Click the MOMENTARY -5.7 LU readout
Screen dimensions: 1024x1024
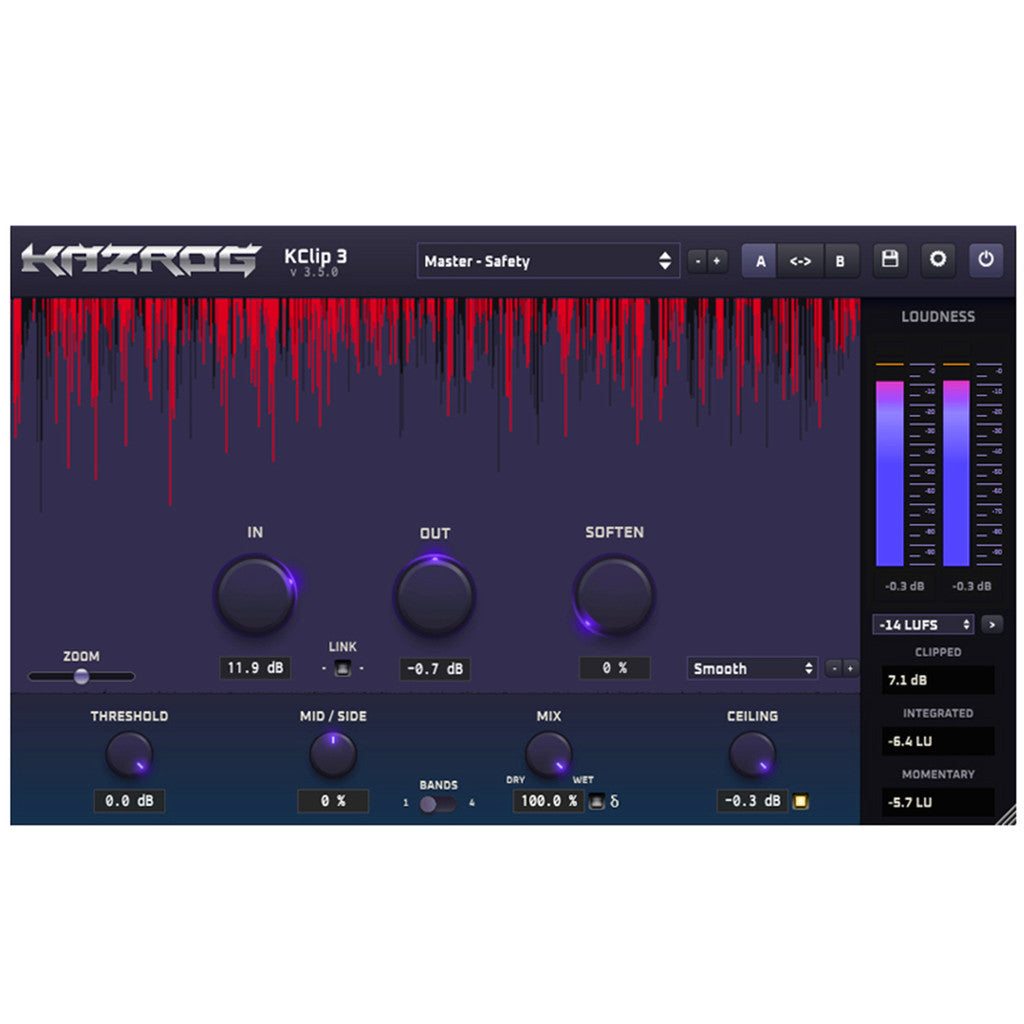pyautogui.click(x=938, y=802)
